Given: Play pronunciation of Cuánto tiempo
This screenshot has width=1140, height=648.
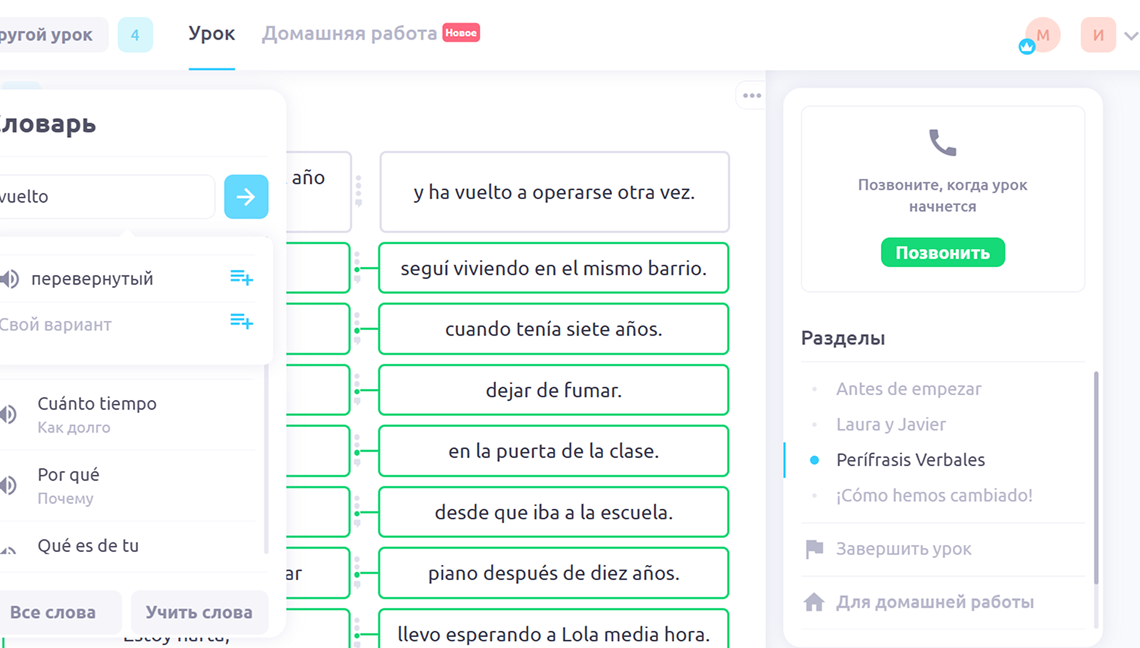Looking at the screenshot, I should pyautogui.click(x=9, y=414).
